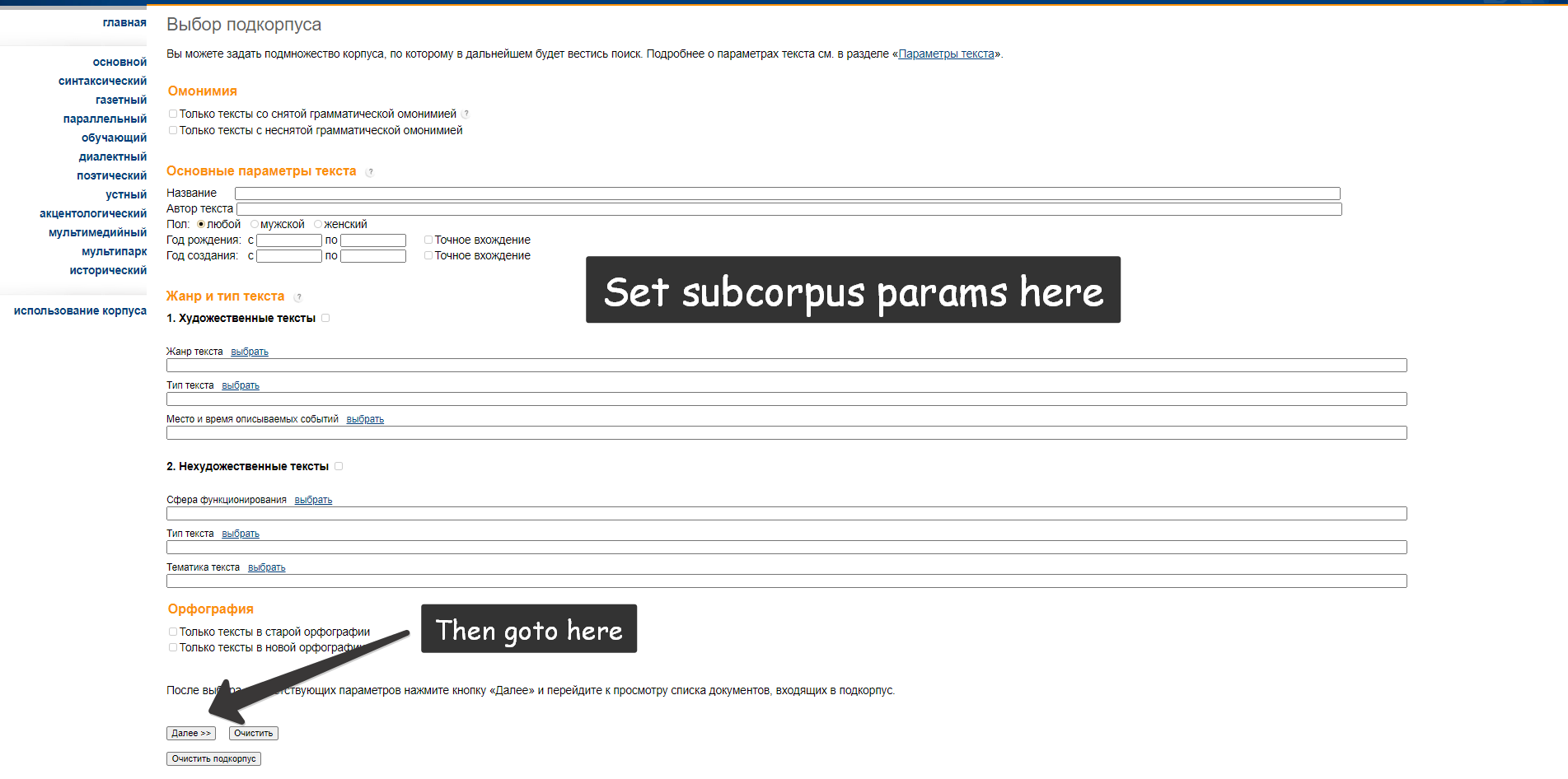Open выбрать link for fiction Жанр текста
The height and width of the screenshot is (779, 1568).
[250, 352]
